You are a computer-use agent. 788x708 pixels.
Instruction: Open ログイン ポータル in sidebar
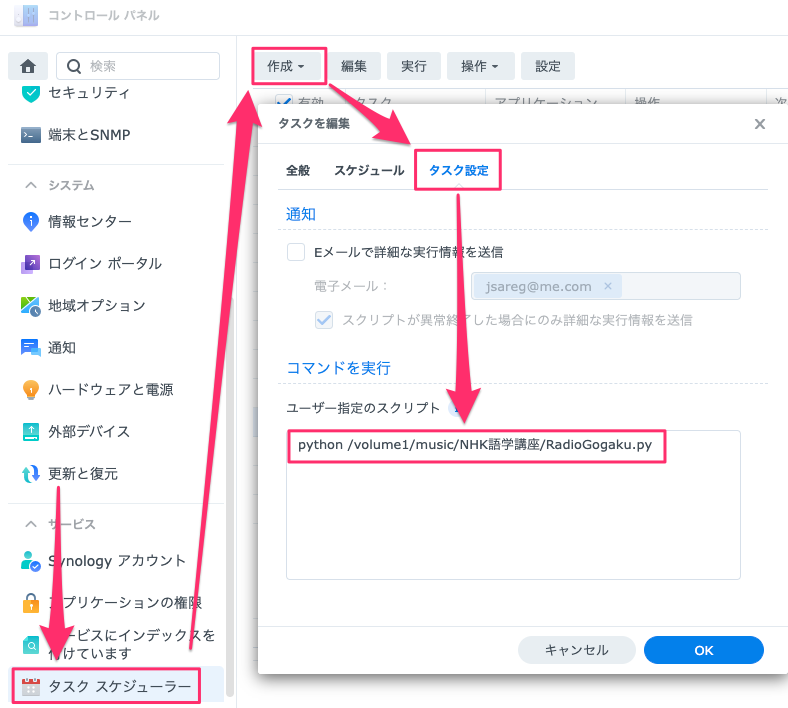point(104,263)
